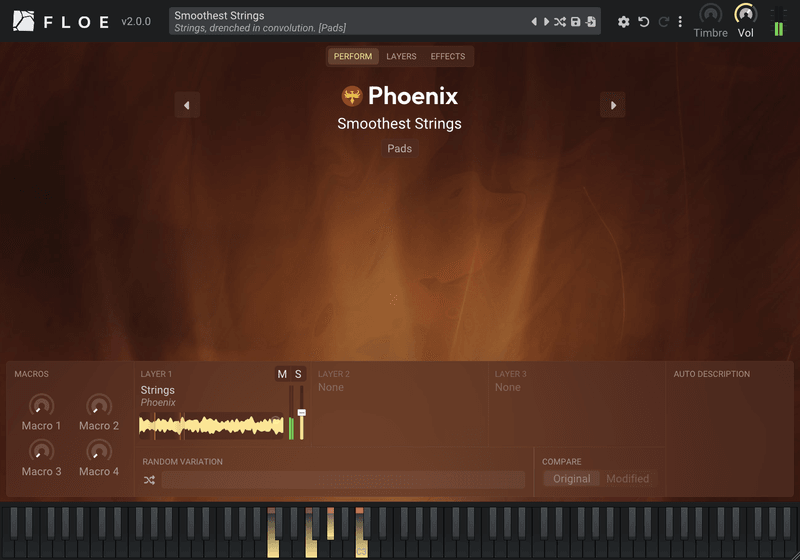Switch to the Perform tab

pyautogui.click(x=353, y=56)
